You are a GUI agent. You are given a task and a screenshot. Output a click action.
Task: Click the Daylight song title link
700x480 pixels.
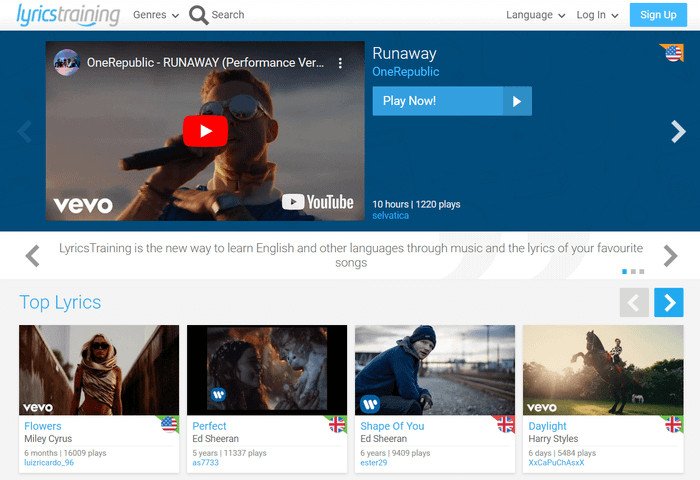point(547,426)
